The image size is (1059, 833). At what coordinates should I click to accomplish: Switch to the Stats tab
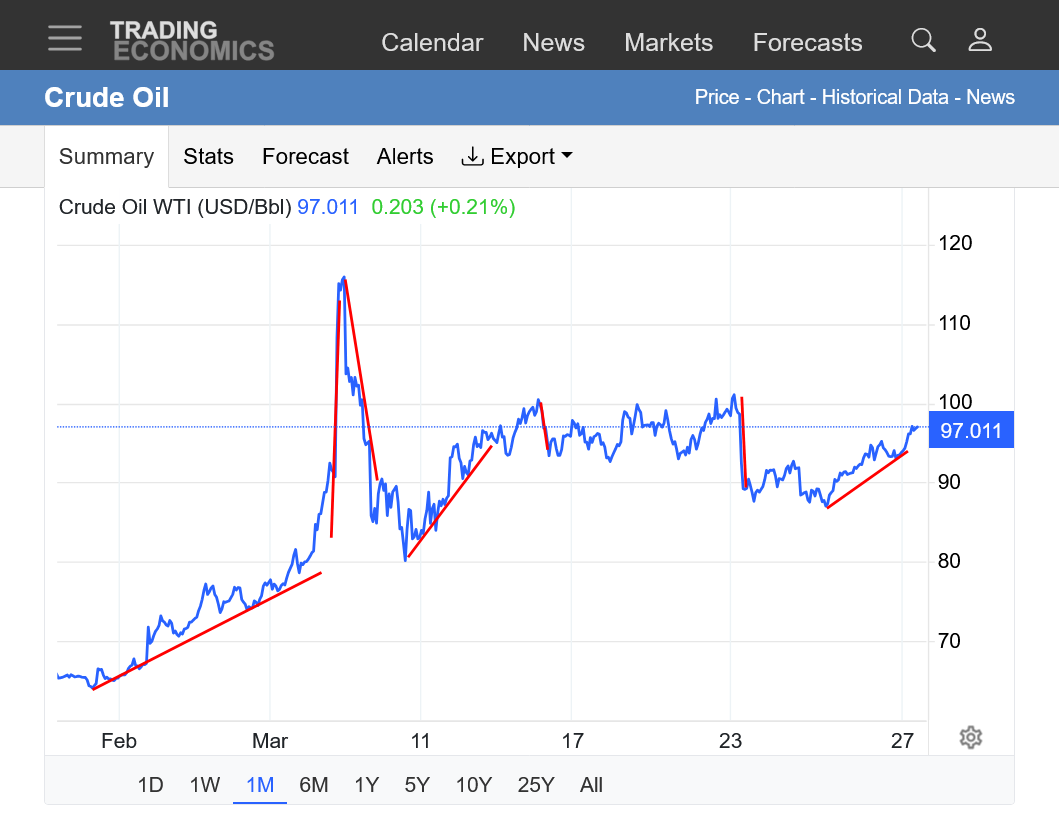[208, 157]
